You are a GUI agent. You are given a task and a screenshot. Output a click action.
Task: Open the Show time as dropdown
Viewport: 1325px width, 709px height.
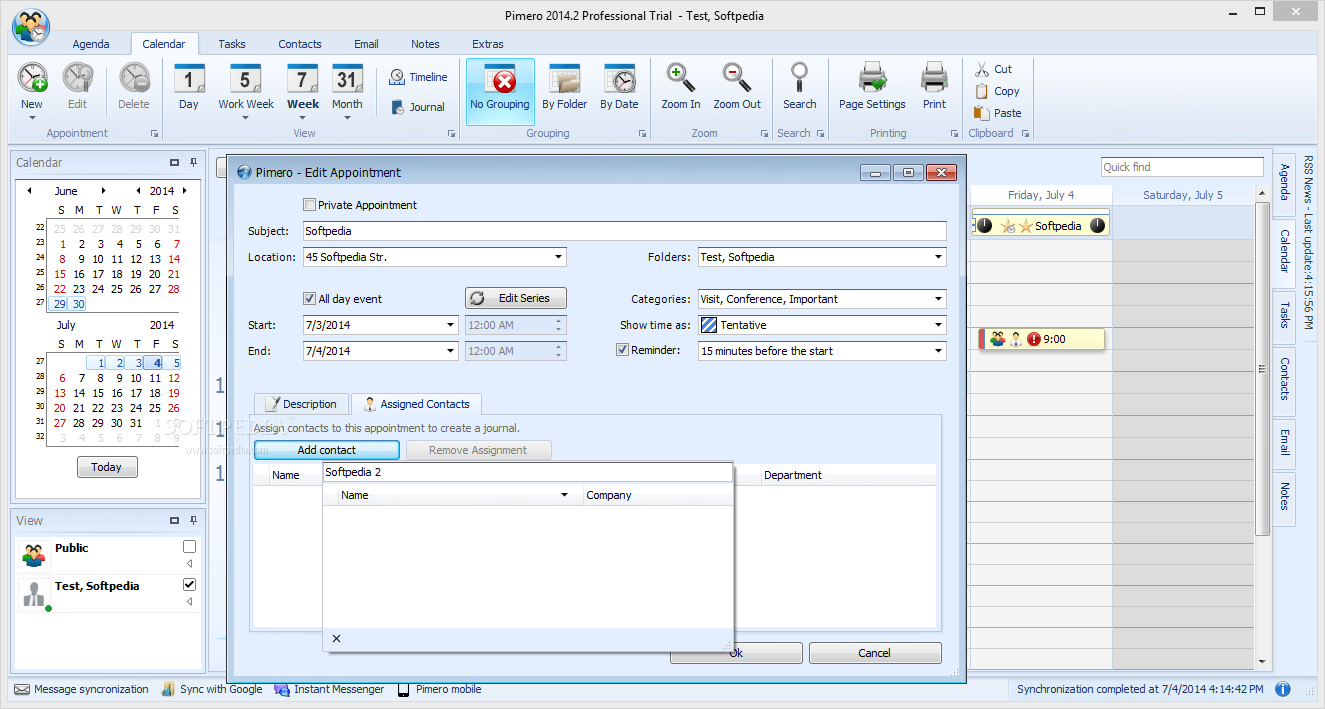pos(938,325)
